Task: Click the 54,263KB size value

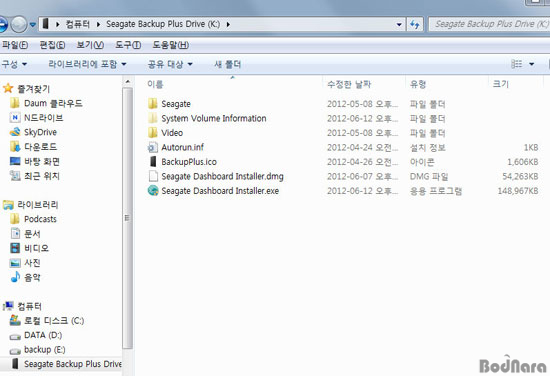Action: (x=520, y=176)
